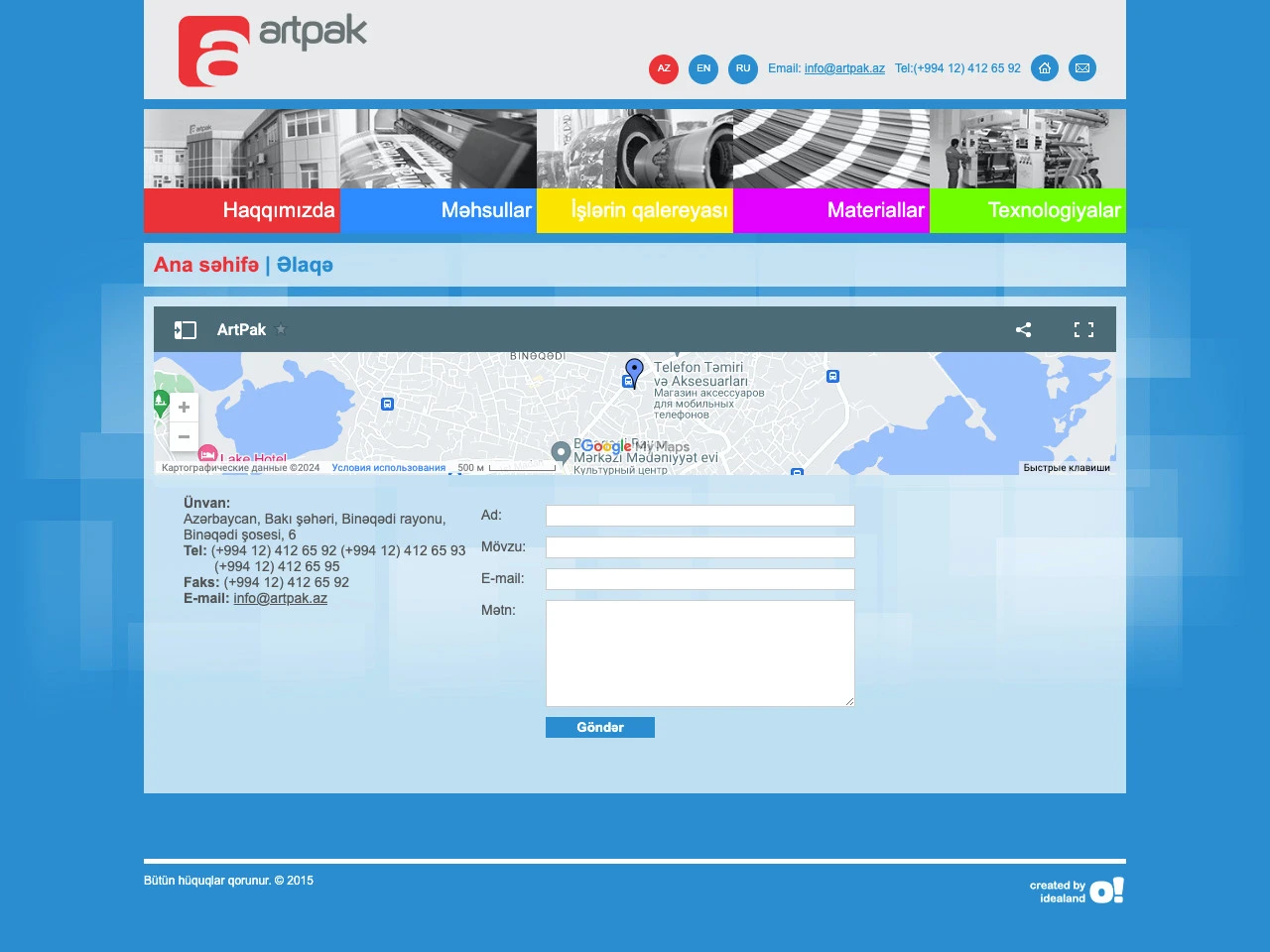
Task: Star the ArtPak map title
Action: pyautogui.click(x=281, y=329)
